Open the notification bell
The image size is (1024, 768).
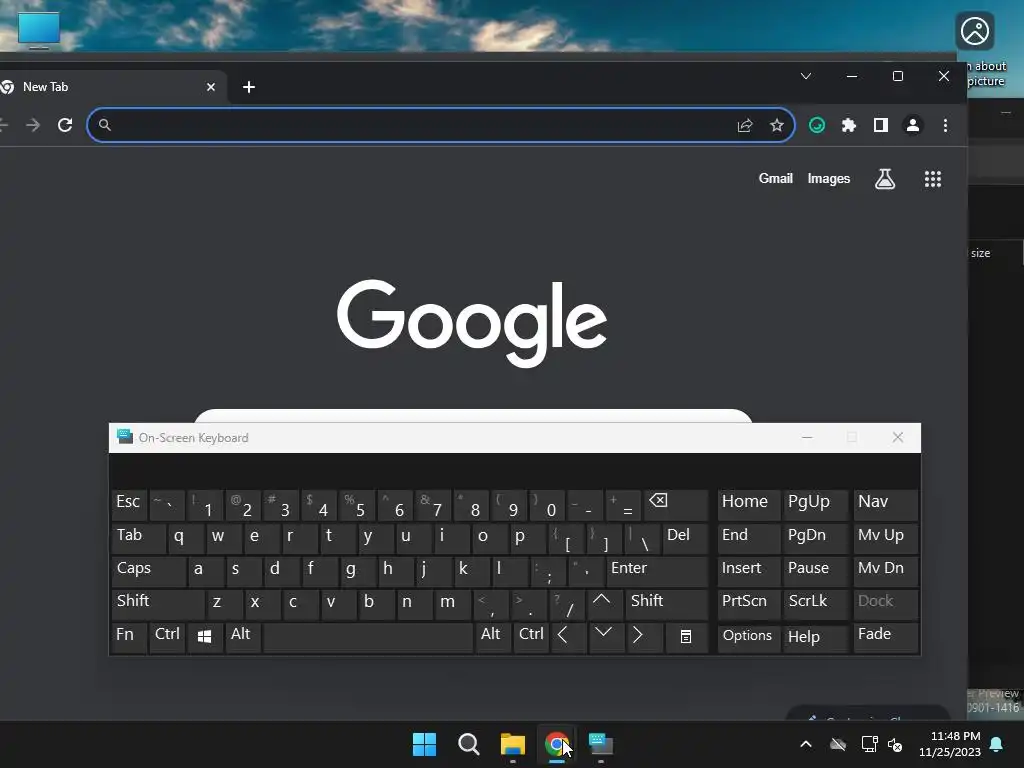[997, 744]
